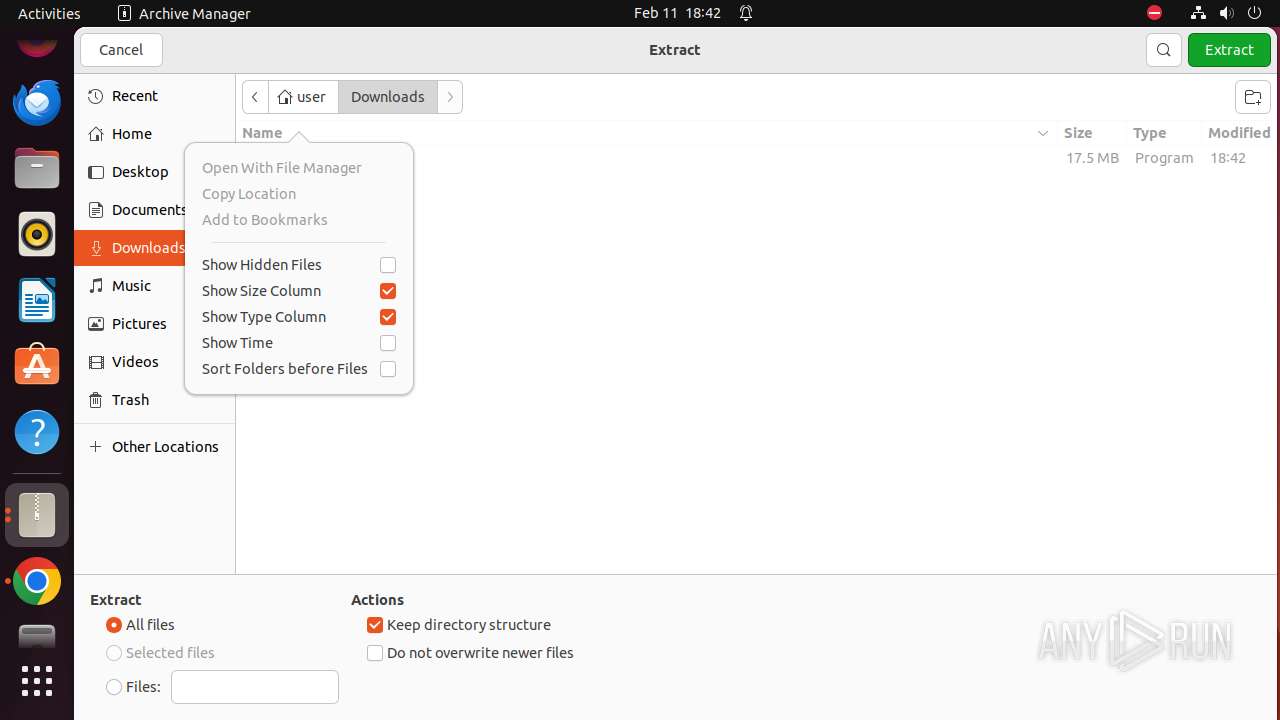Image resolution: width=1280 pixels, height=720 pixels.
Task: Click the 18:42 modified cell
Action: pyautogui.click(x=1228, y=158)
